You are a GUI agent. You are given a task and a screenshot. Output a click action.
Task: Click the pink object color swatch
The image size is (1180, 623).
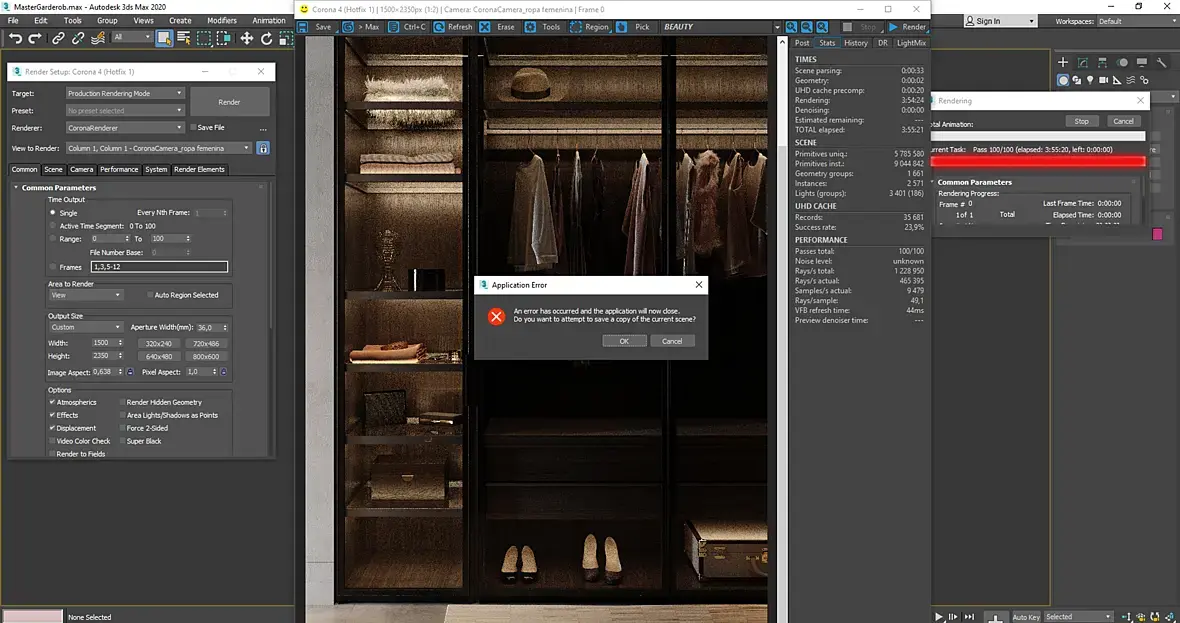1157,234
